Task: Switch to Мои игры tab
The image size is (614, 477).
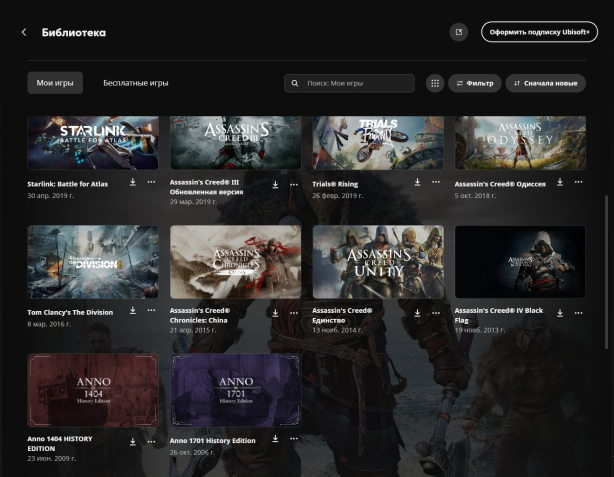Action: pyautogui.click(x=55, y=83)
